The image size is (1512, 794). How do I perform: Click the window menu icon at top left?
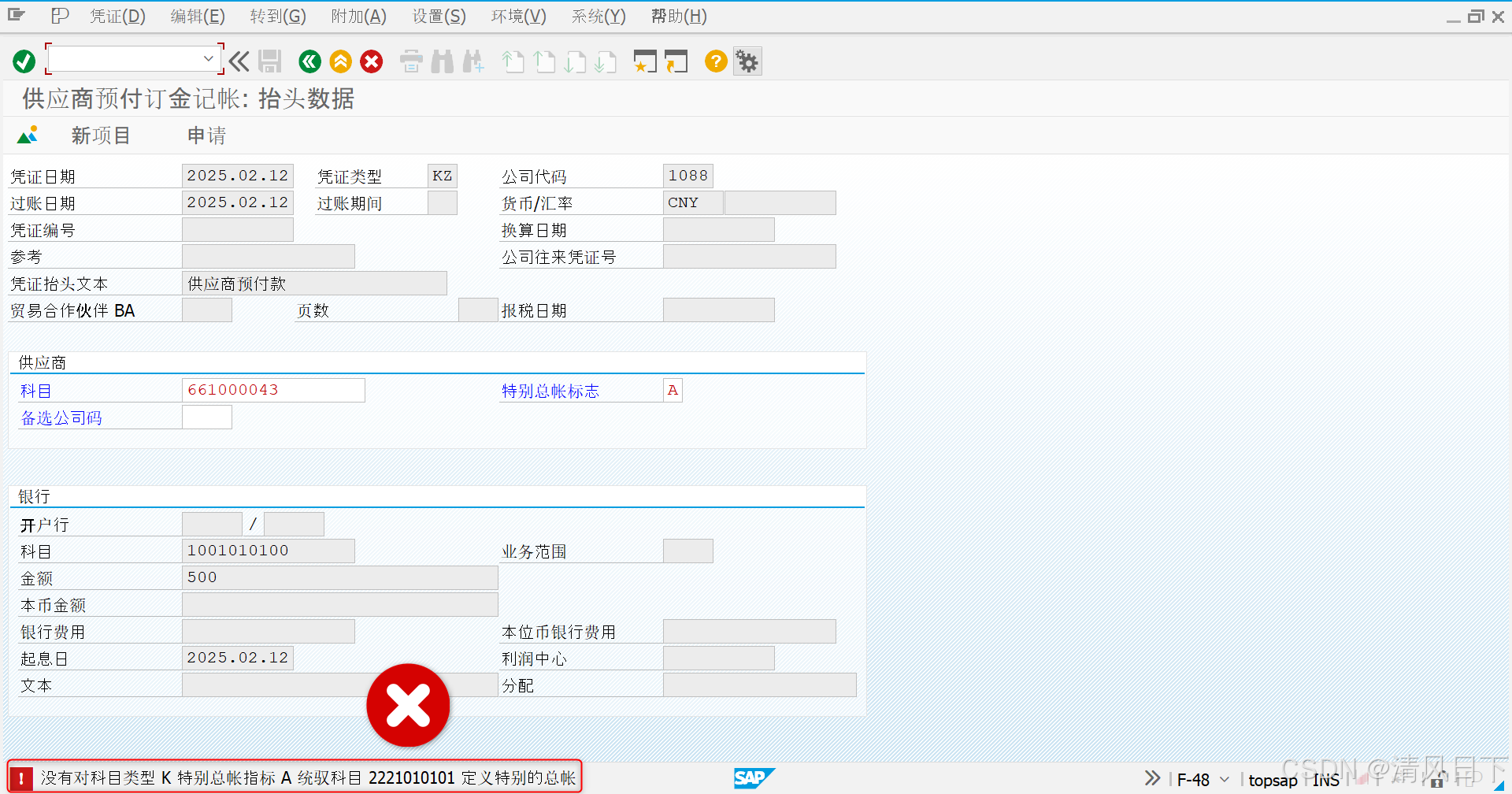pos(17,15)
